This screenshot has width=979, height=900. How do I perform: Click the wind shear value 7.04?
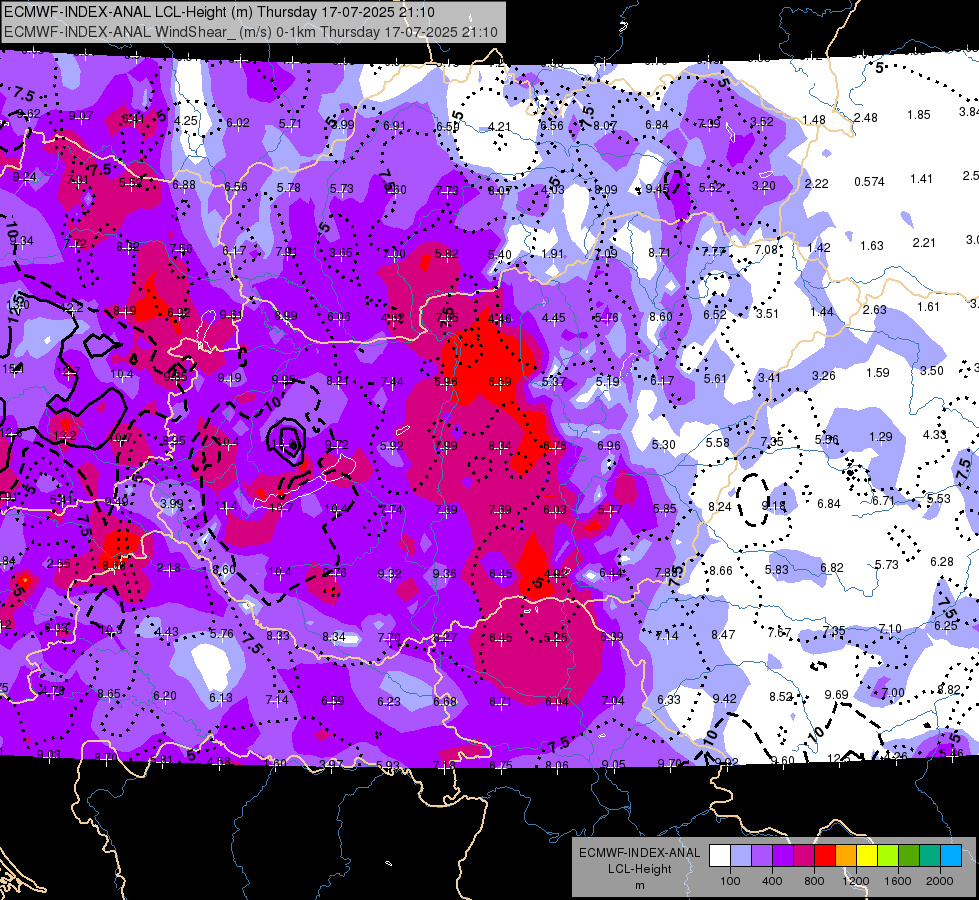pos(612,701)
